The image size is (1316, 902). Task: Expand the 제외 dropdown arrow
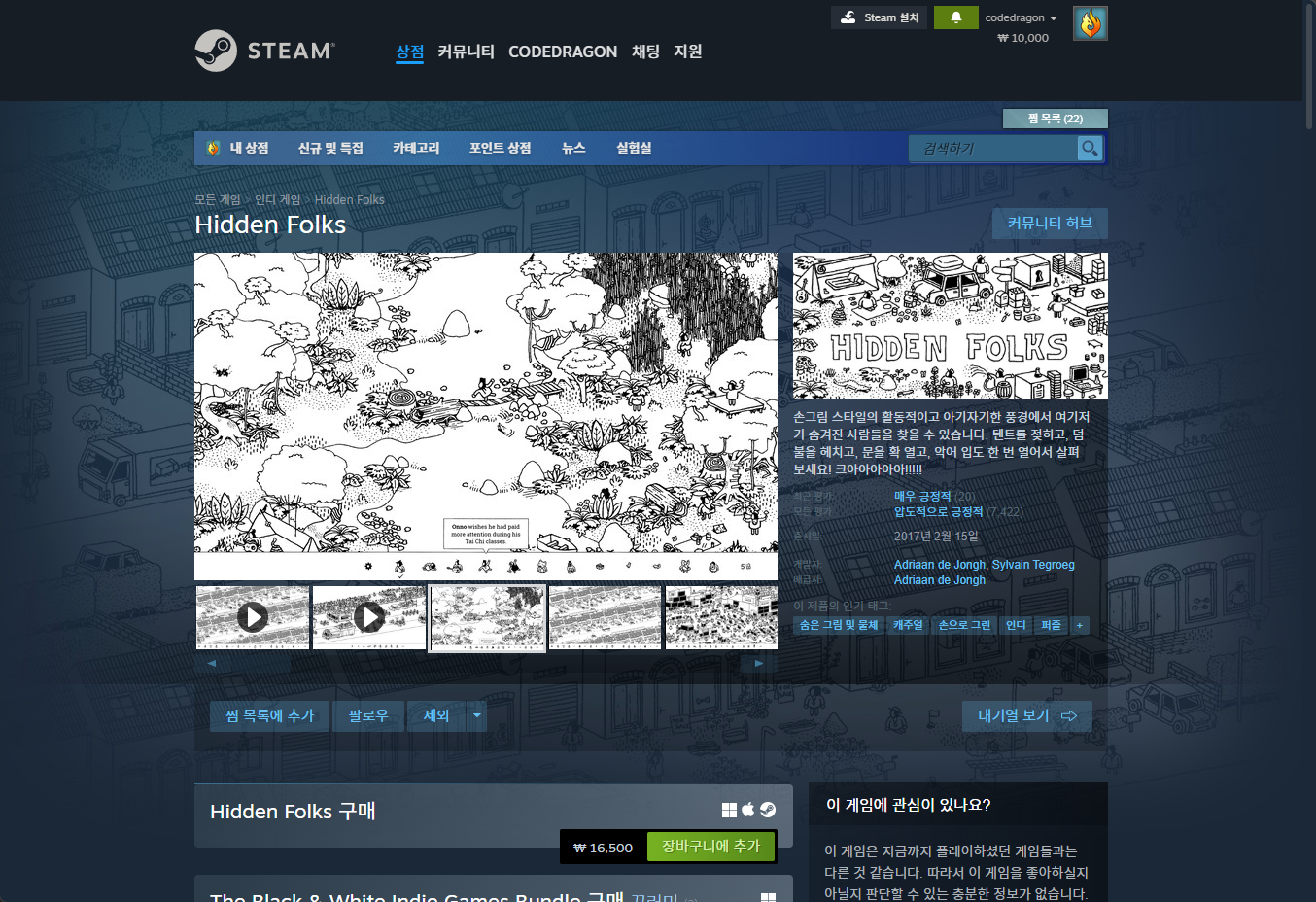tap(476, 715)
